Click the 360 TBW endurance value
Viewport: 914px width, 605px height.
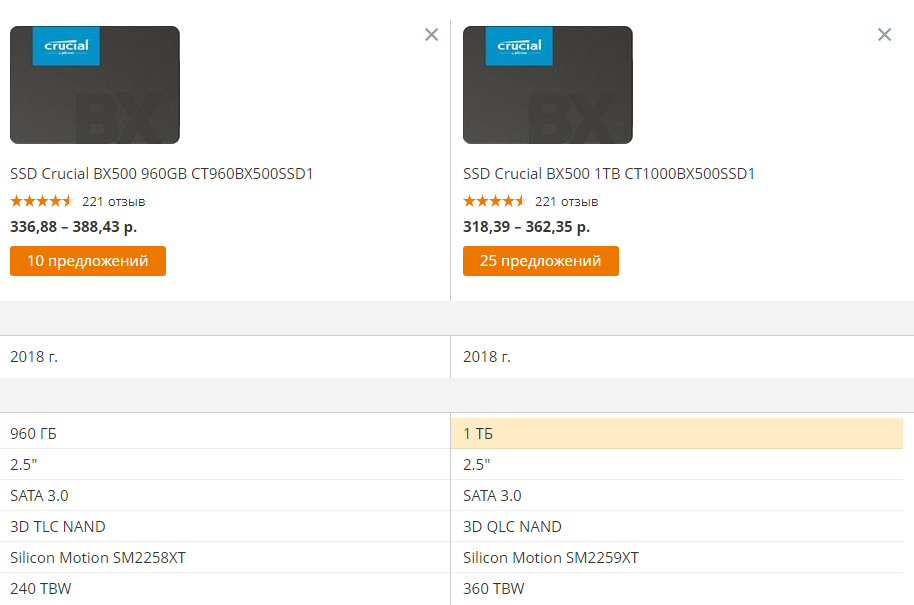pos(493,589)
